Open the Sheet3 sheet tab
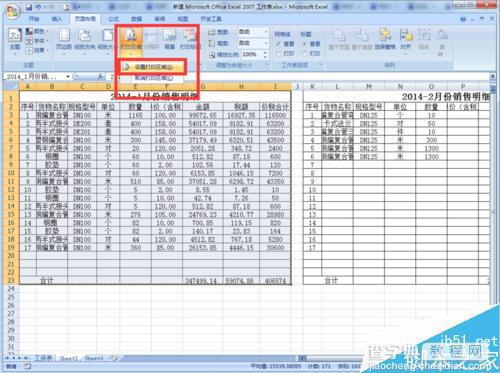 tap(94, 359)
